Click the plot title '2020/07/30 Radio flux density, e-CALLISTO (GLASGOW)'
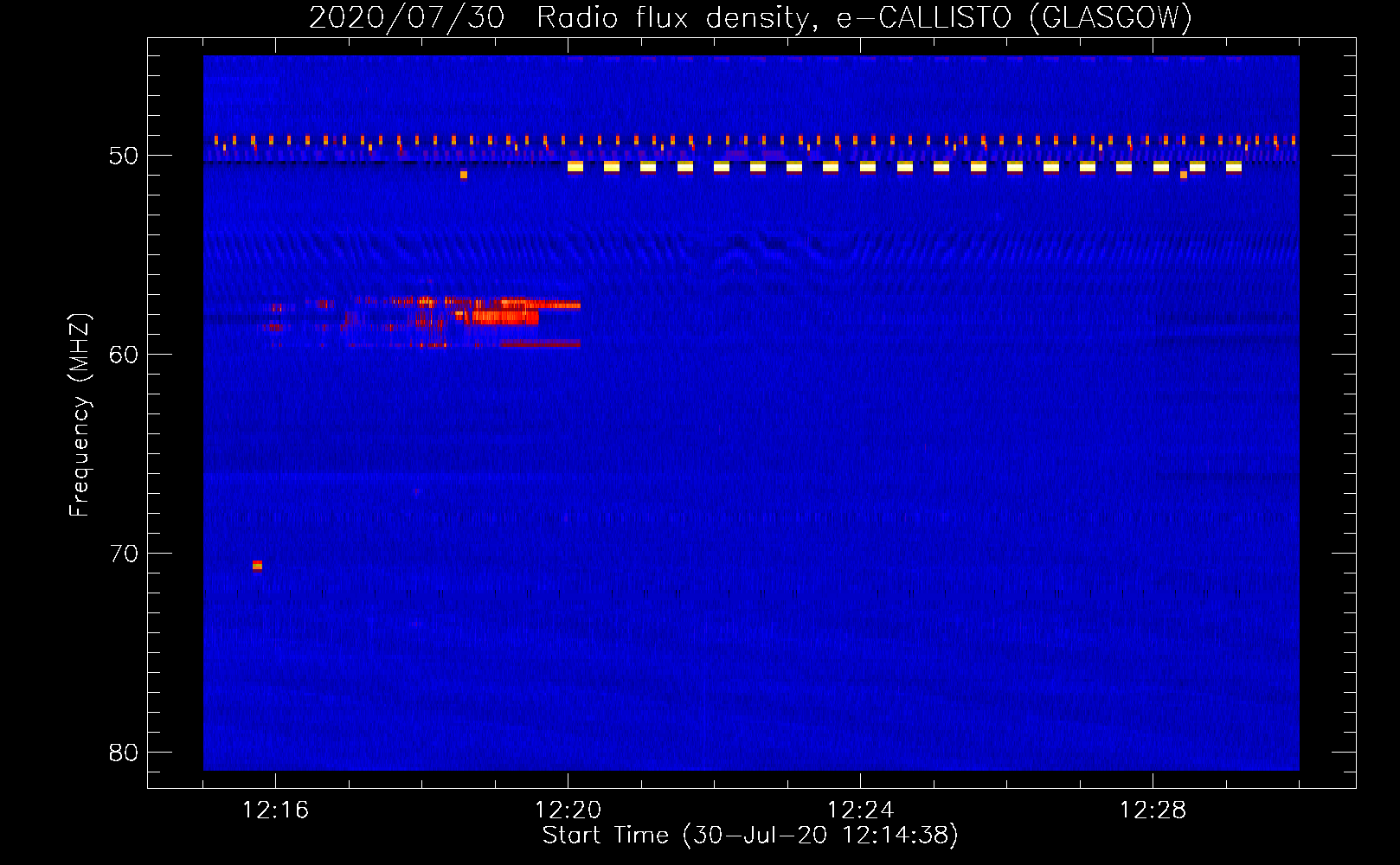This screenshot has width=1400, height=865. point(750,17)
